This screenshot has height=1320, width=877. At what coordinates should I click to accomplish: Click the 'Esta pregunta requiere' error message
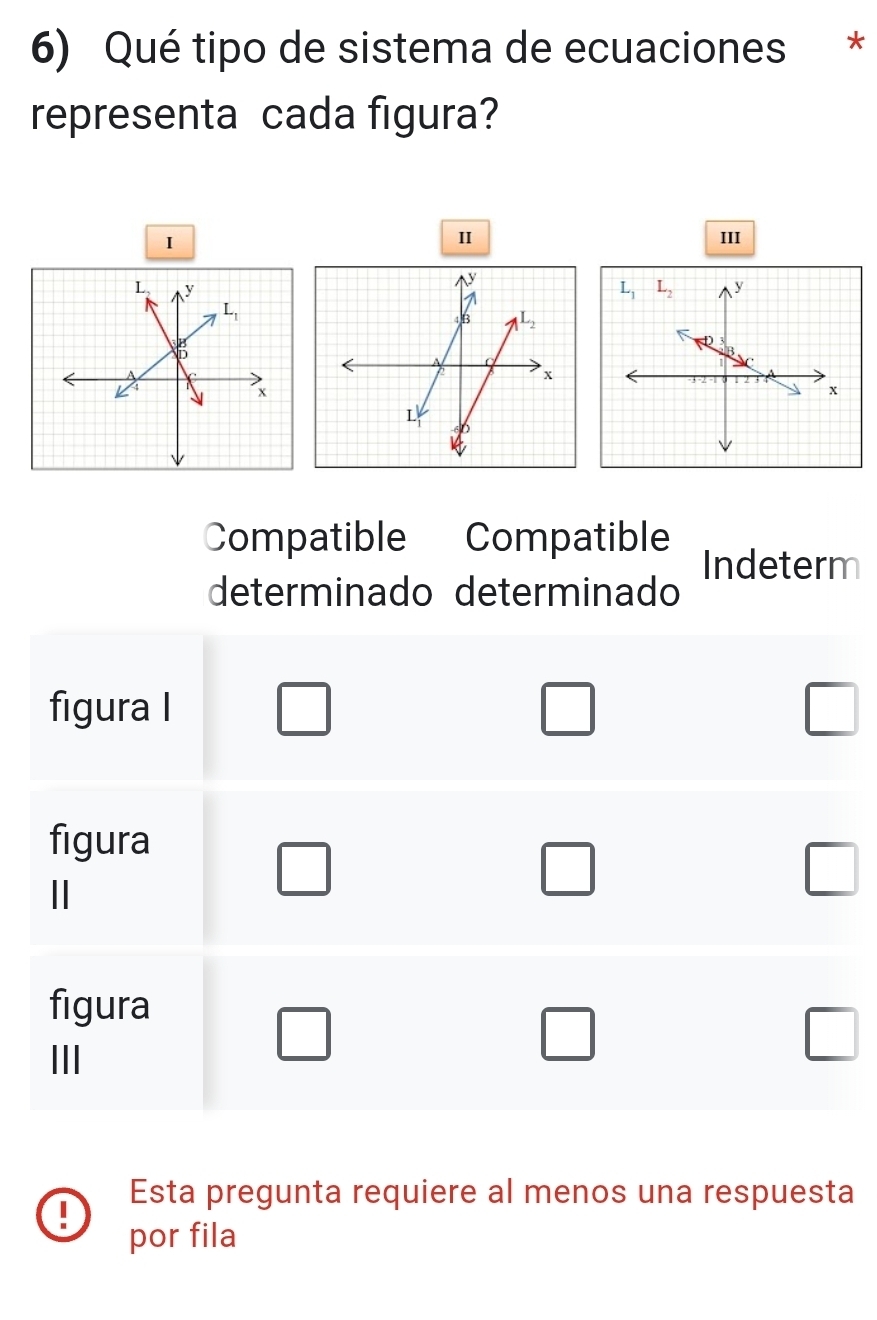[x=491, y=1213]
